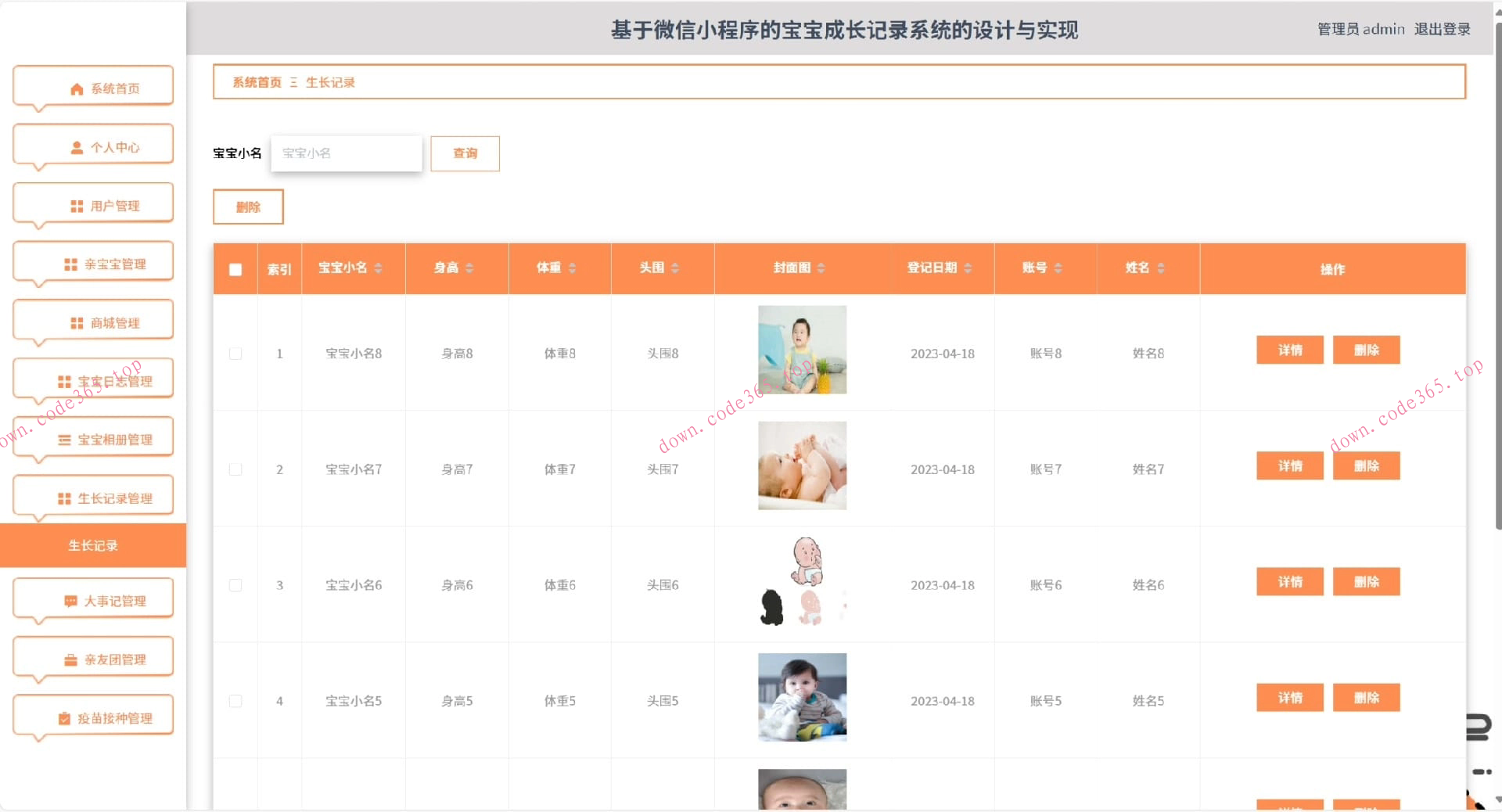The image size is (1502, 812).
Task: Click the 宝宝小名 input field
Action: [x=346, y=153]
